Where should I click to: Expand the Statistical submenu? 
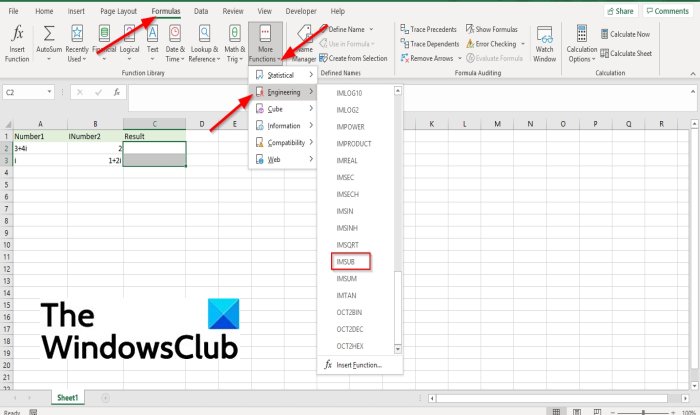coord(283,75)
